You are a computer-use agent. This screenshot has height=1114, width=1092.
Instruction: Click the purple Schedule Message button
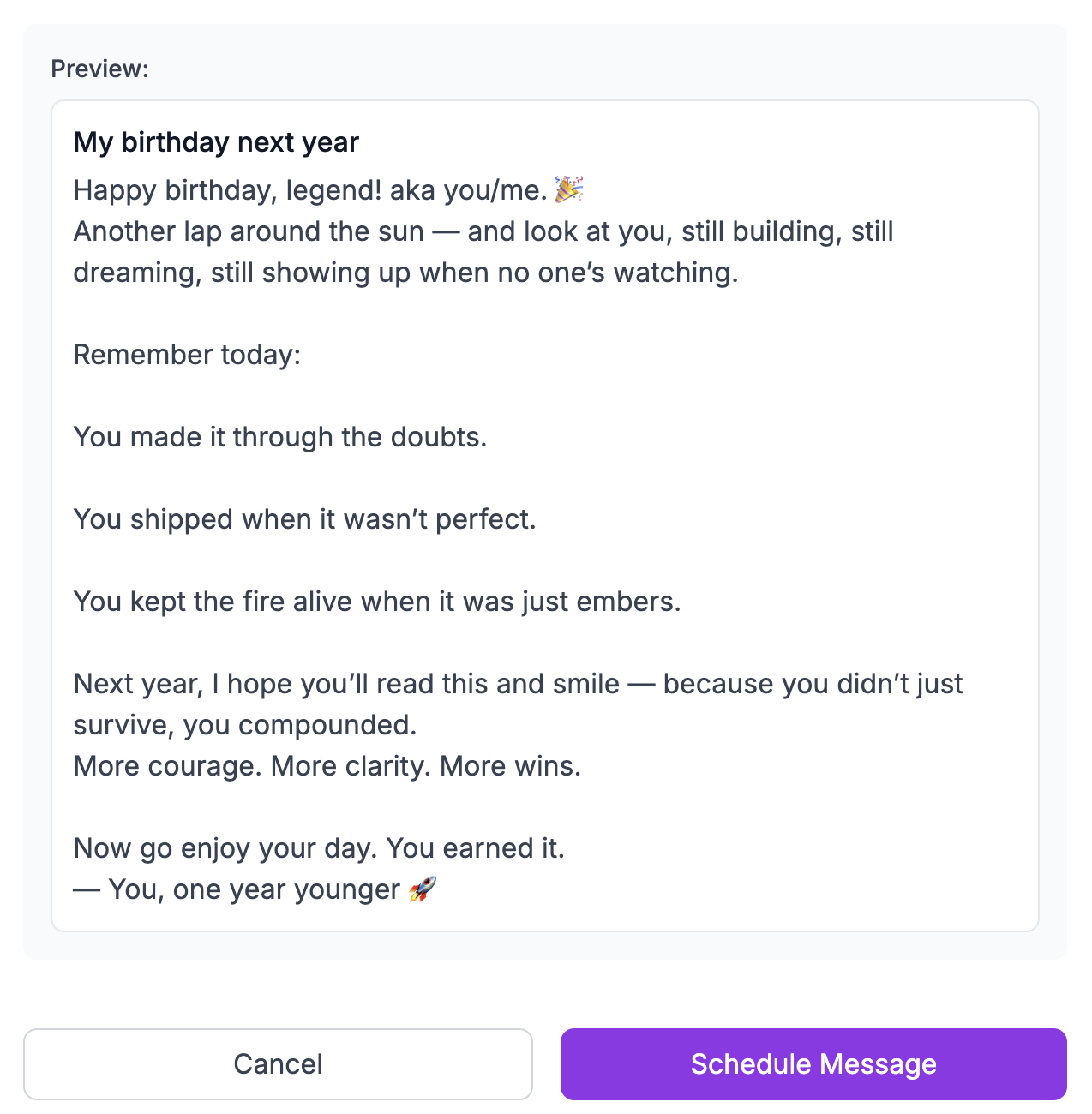(x=813, y=1063)
